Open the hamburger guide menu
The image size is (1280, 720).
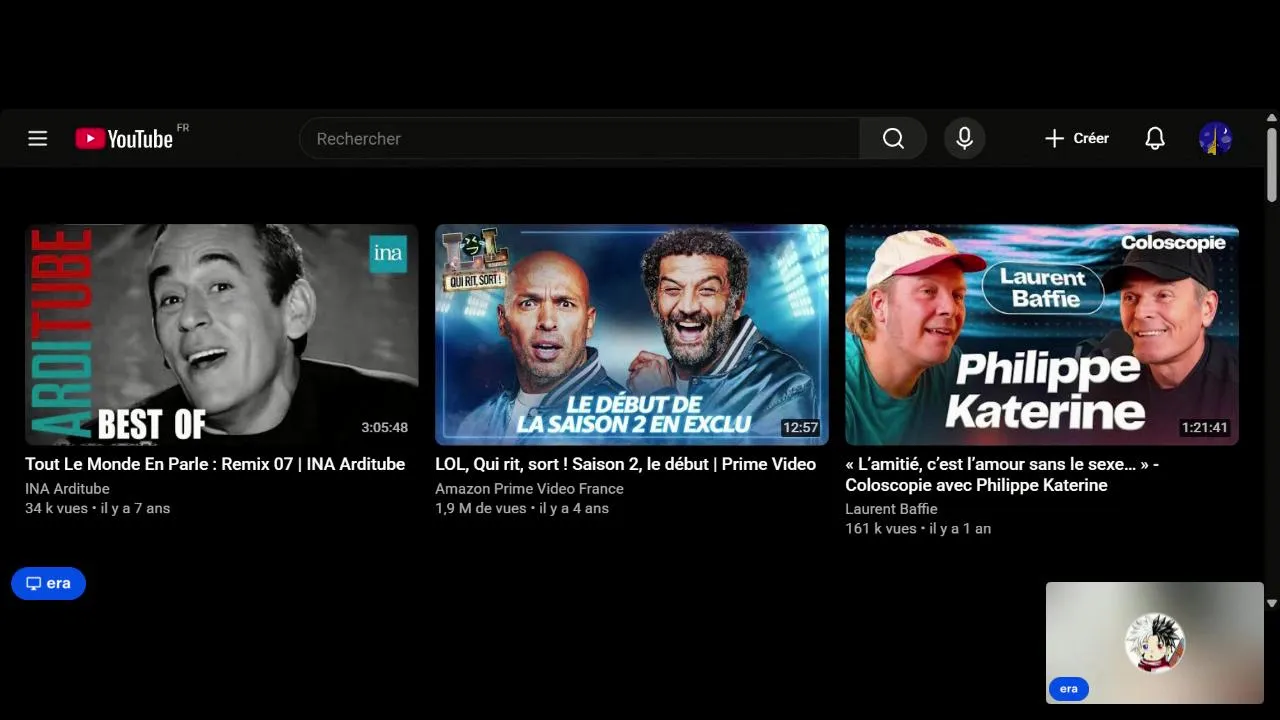pos(38,138)
